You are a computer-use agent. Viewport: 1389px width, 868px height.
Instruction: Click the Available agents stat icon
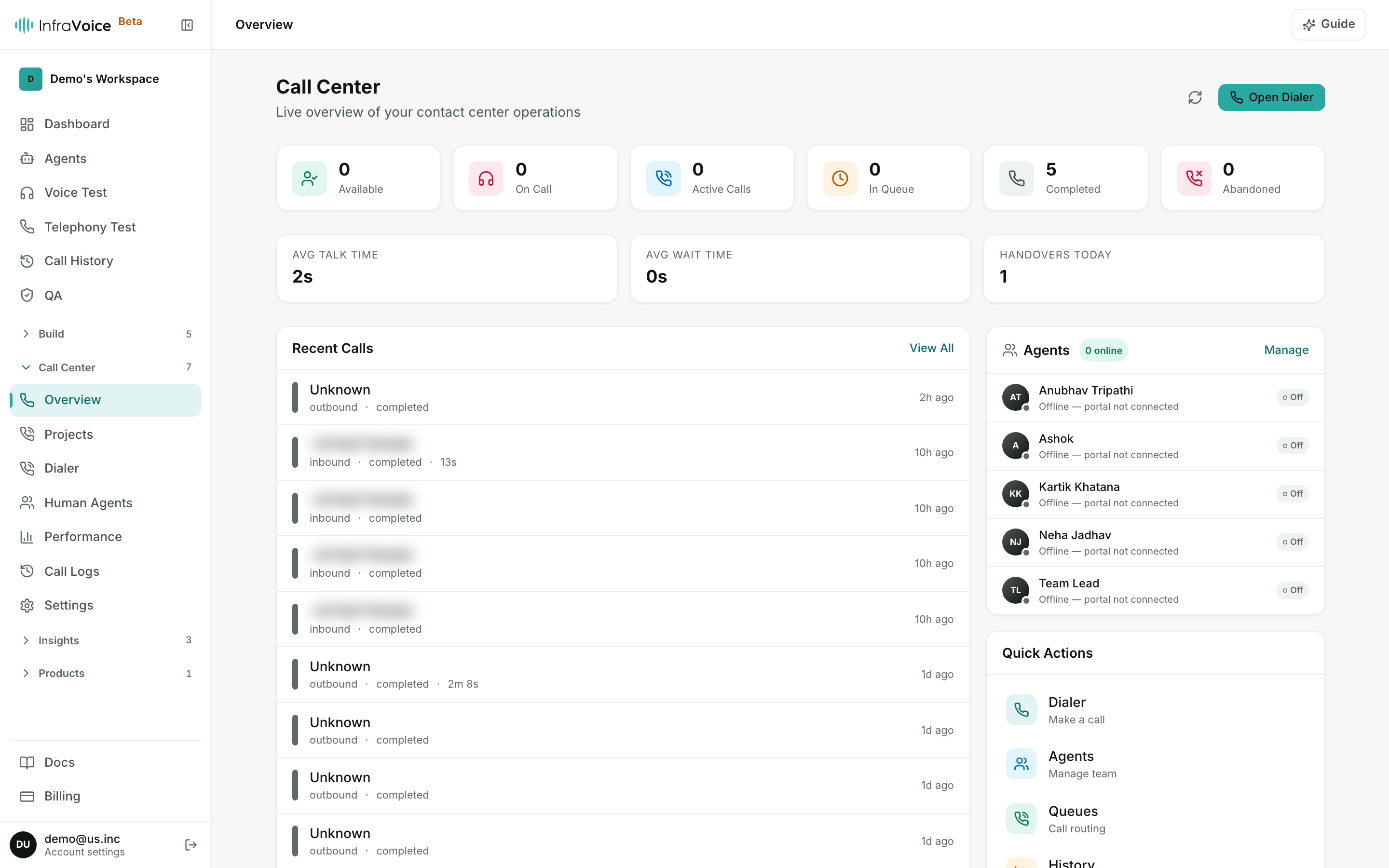tap(309, 178)
